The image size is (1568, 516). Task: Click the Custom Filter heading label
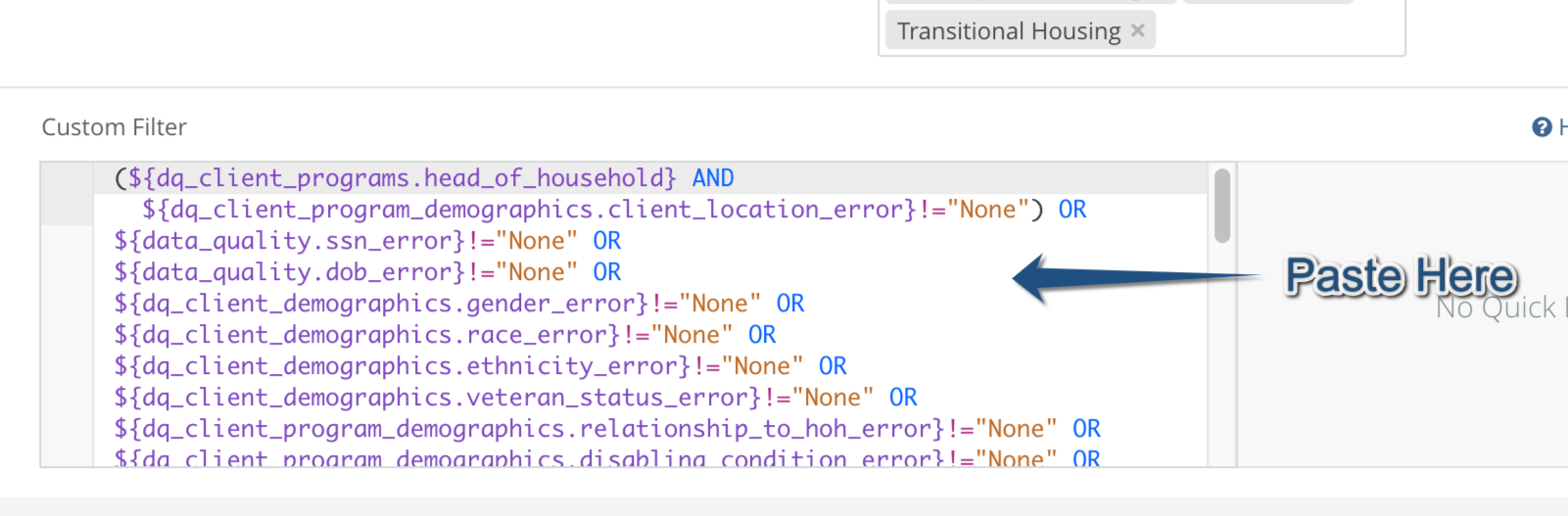pyautogui.click(x=114, y=127)
